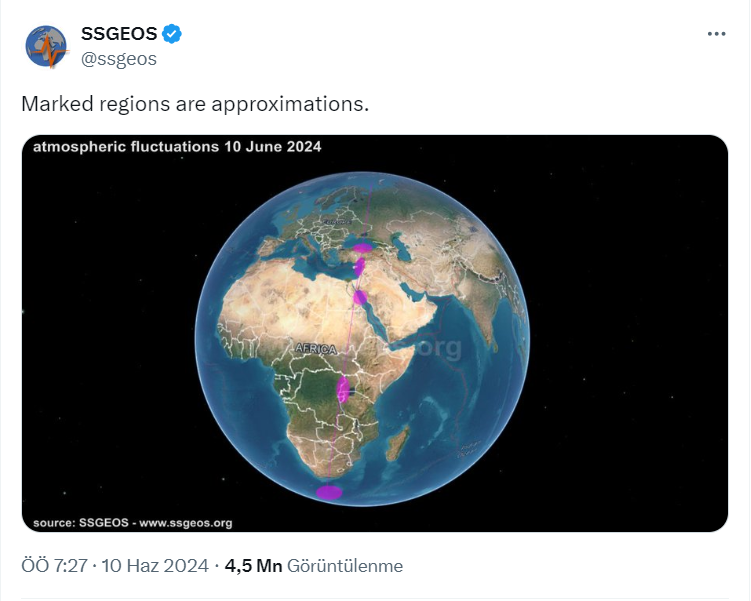Viewport: 751px width, 601px height.
Task: Click the magenta marker below South Africa
Action: point(328,491)
